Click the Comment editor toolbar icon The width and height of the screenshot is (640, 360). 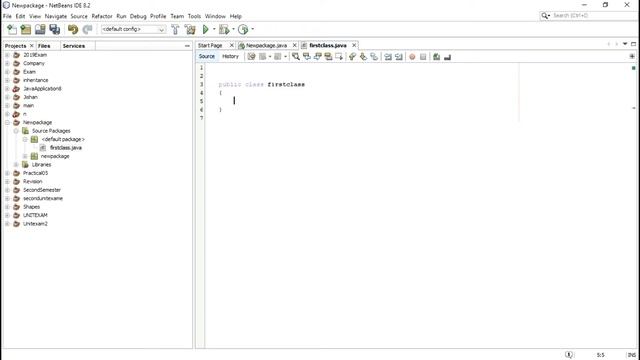pyautogui.click(x=436, y=57)
